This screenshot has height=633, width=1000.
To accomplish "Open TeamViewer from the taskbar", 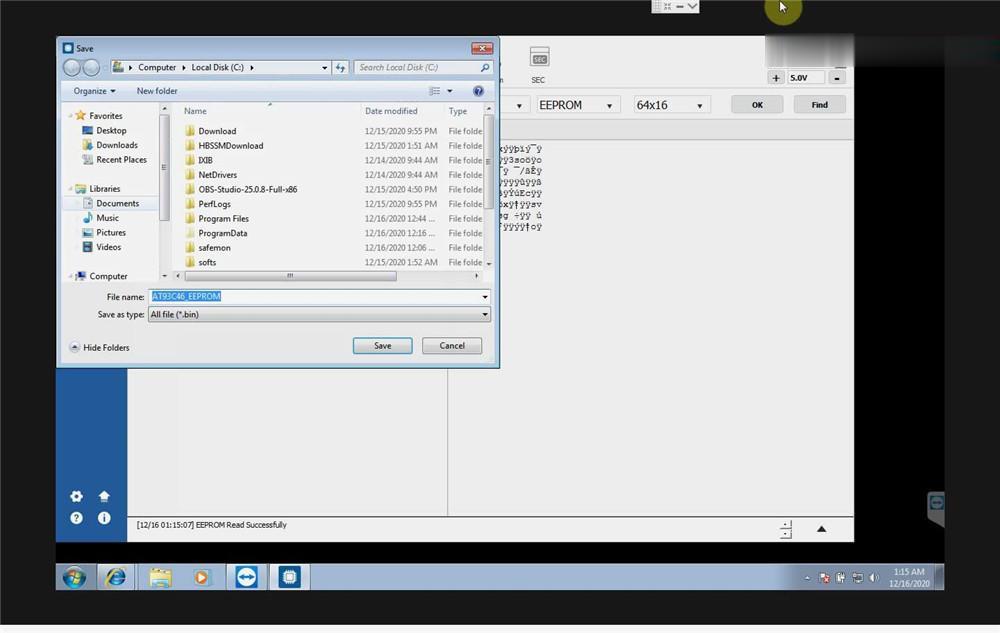I will (x=246, y=578).
